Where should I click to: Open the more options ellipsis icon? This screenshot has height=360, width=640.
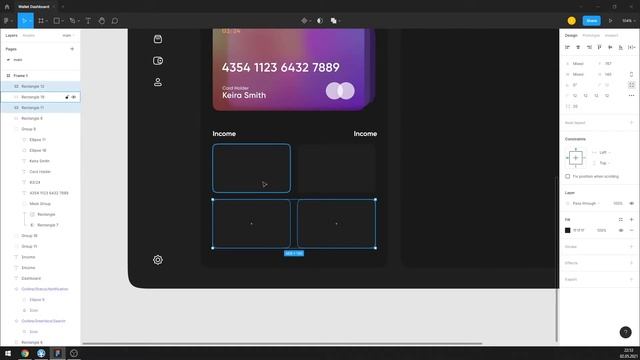631,96
